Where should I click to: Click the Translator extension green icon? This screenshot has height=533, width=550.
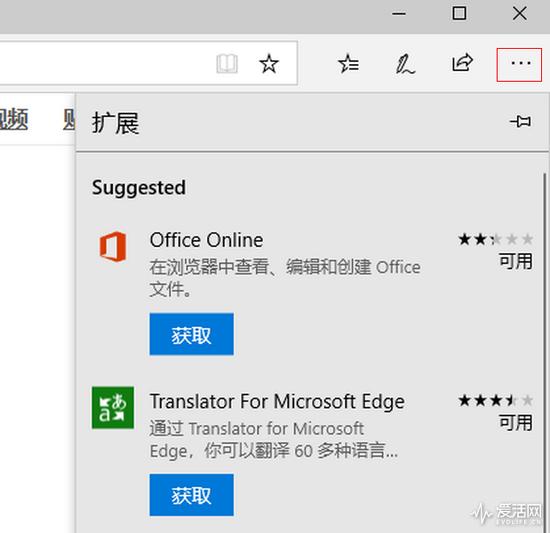[113, 407]
